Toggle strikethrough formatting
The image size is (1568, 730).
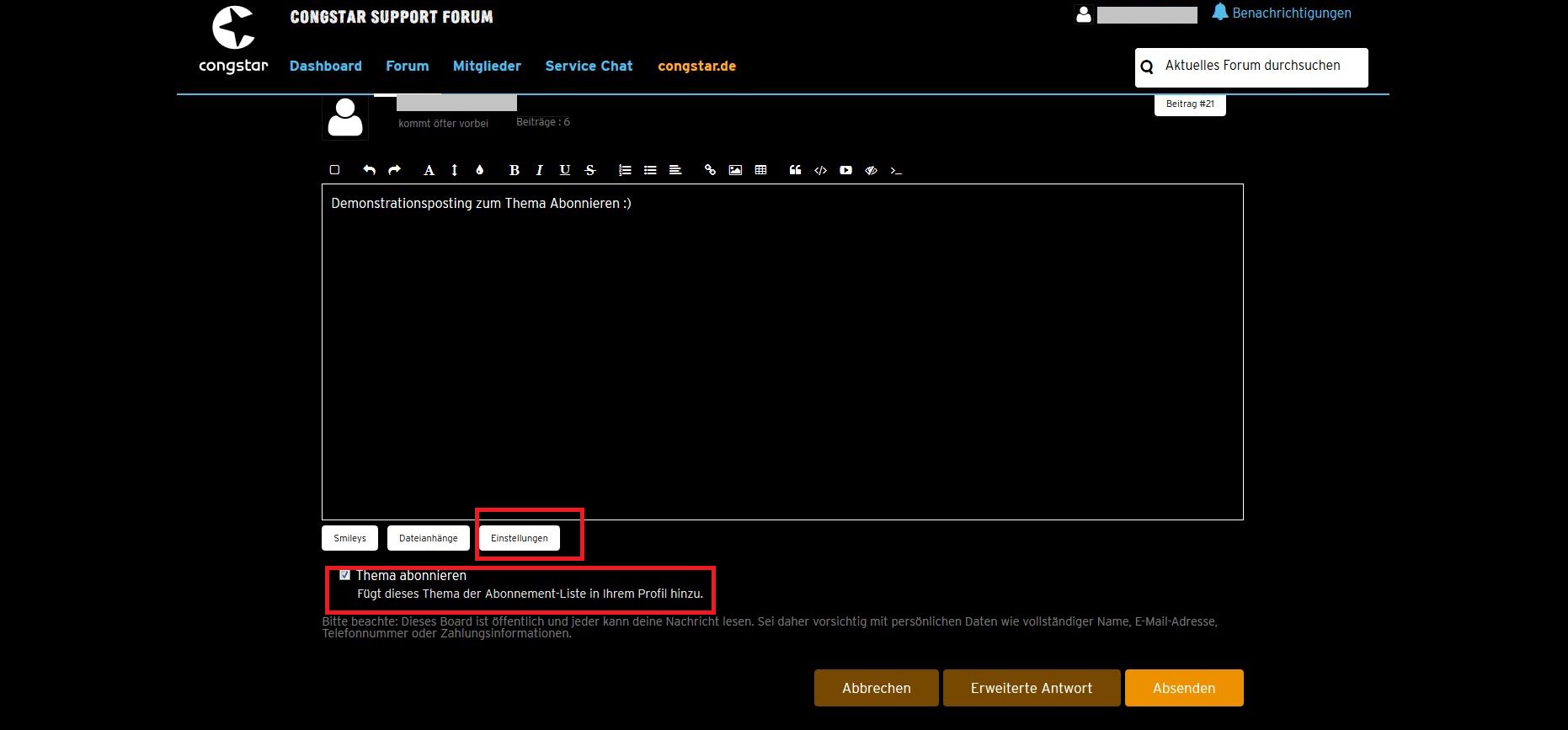tap(589, 170)
